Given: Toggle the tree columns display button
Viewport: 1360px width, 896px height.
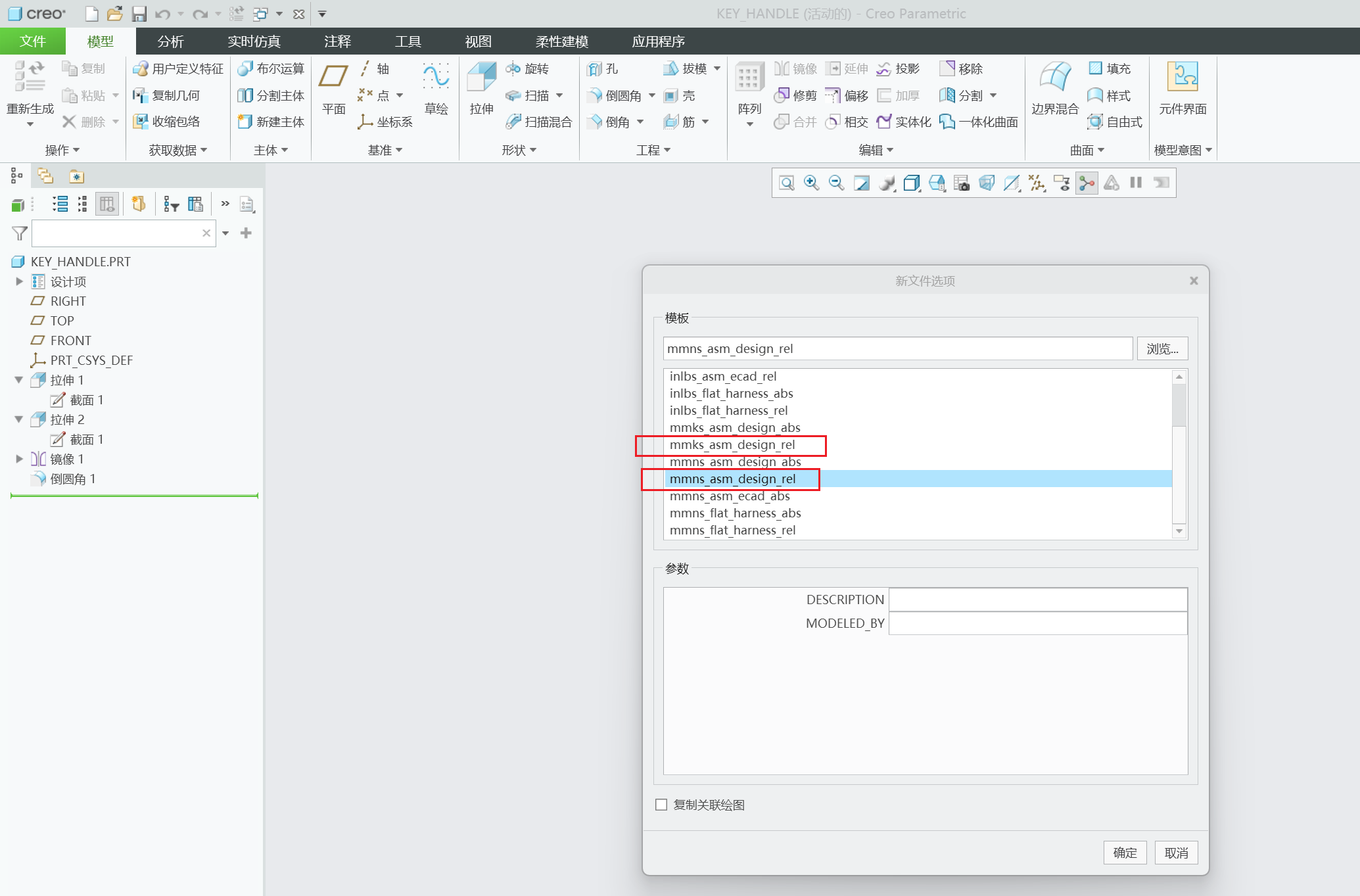Looking at the screenshot, I should point(106,204).
